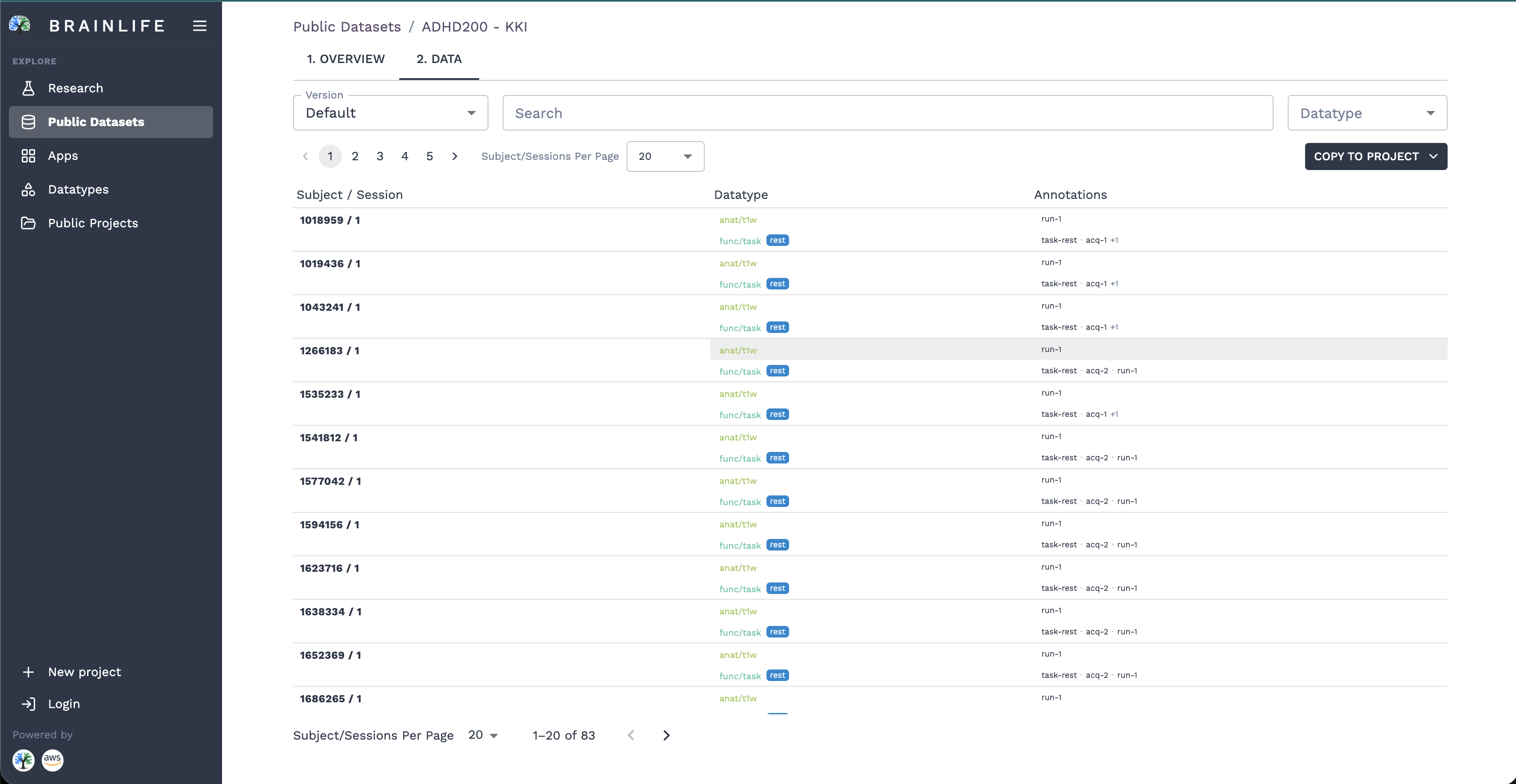Click the Apps grid icon

[x=28, y=156]
